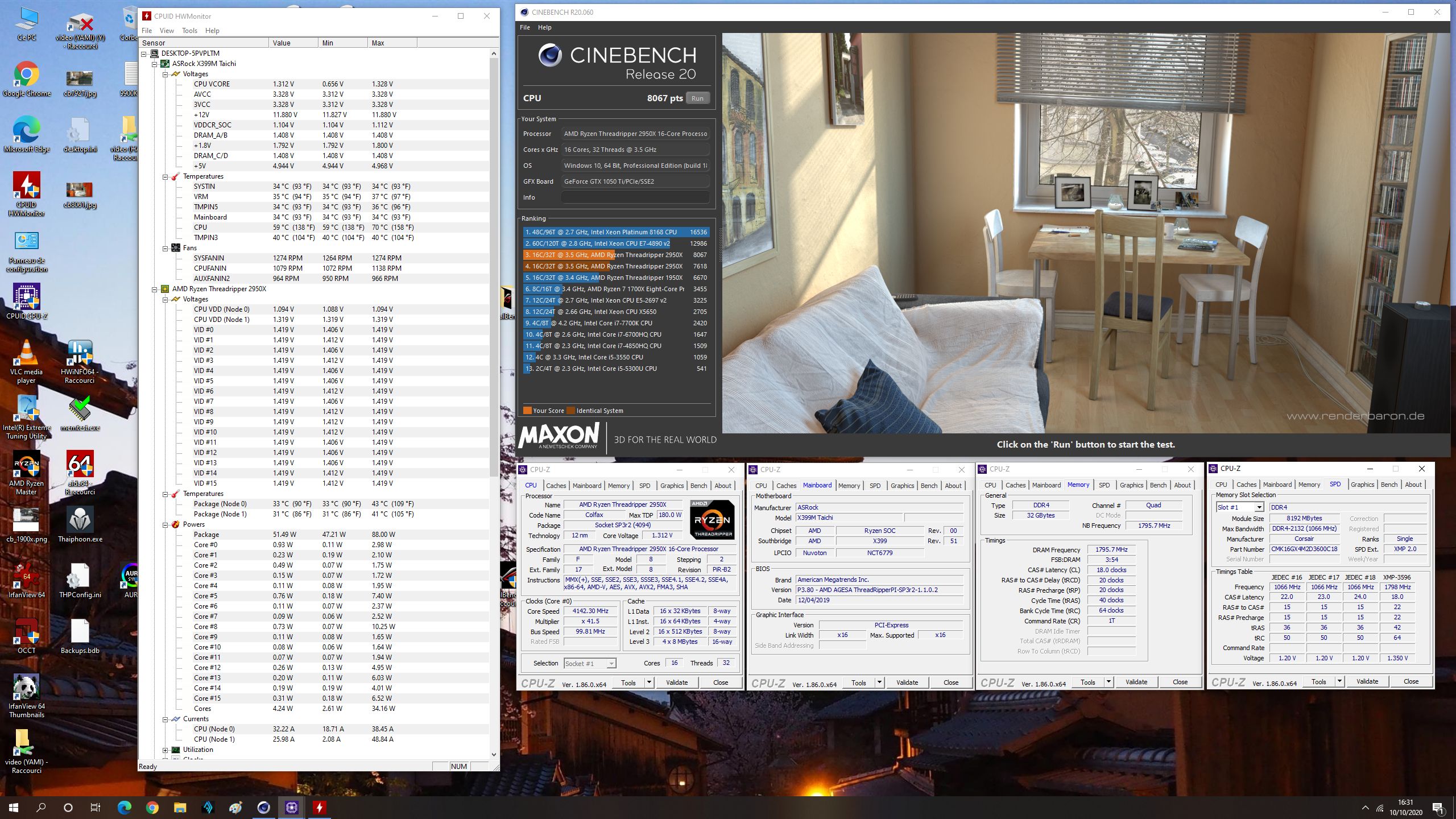Switch to CPU-Z taskbar icon

point(291,807)
